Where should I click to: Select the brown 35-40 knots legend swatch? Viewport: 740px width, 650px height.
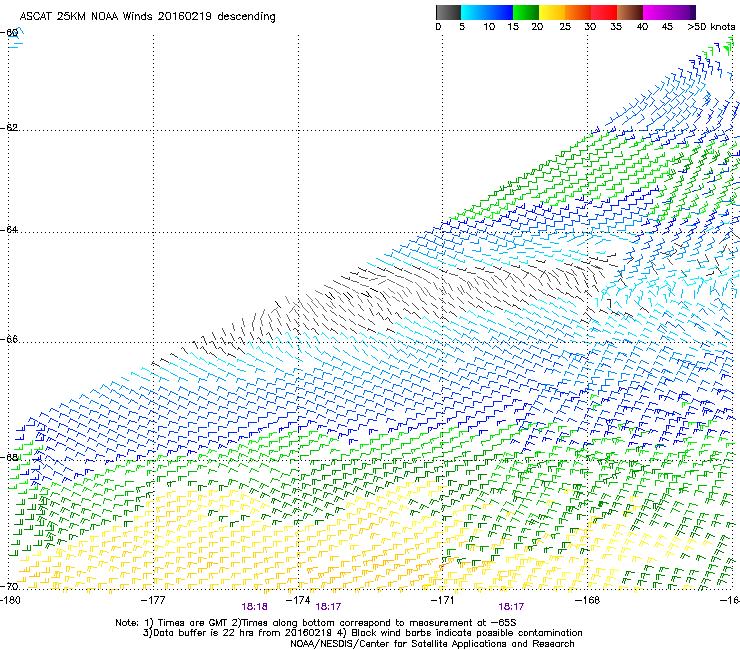(630, 12)
